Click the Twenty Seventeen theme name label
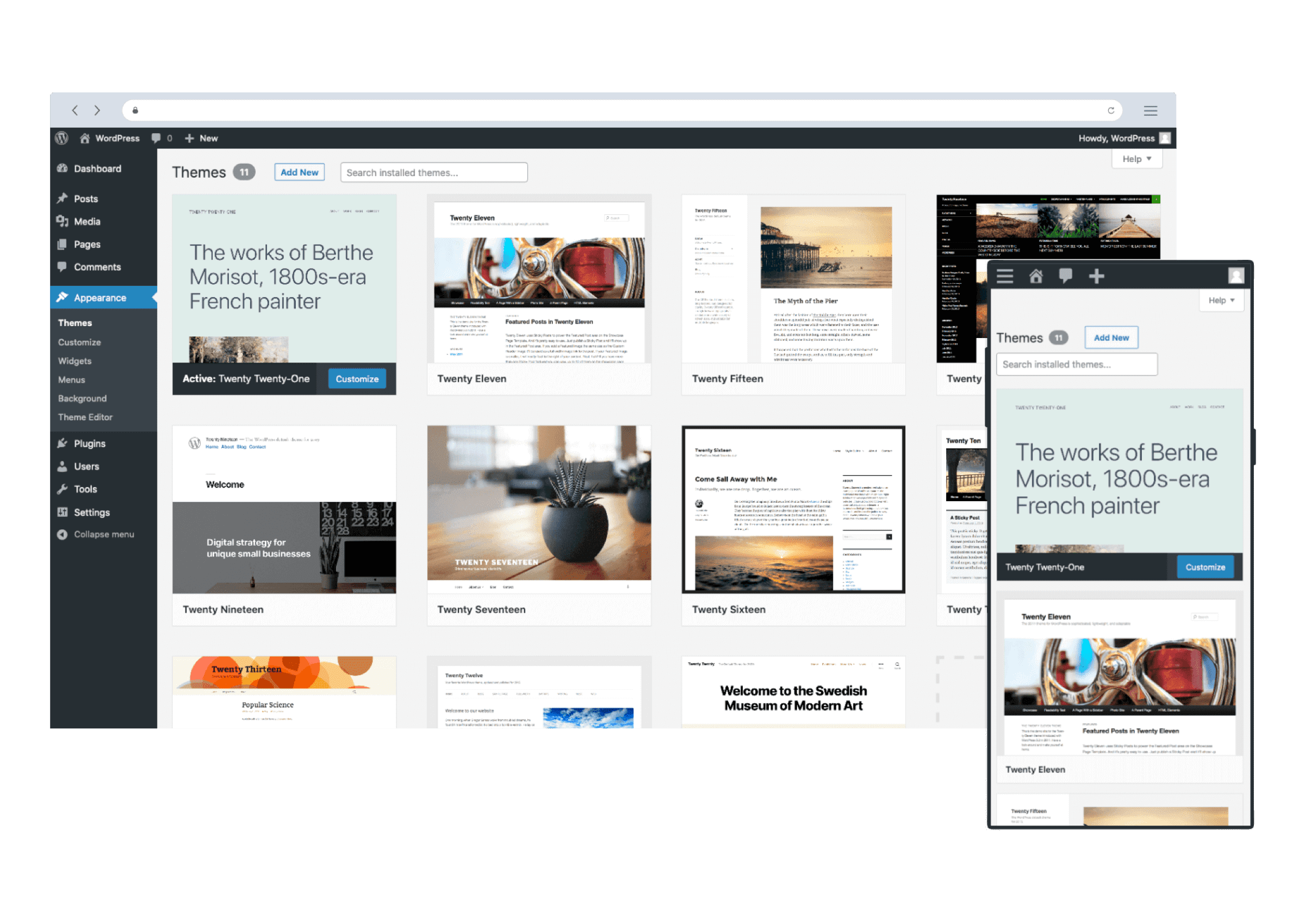Viewport: 1305px width, 924px height. tap(481, 609)
